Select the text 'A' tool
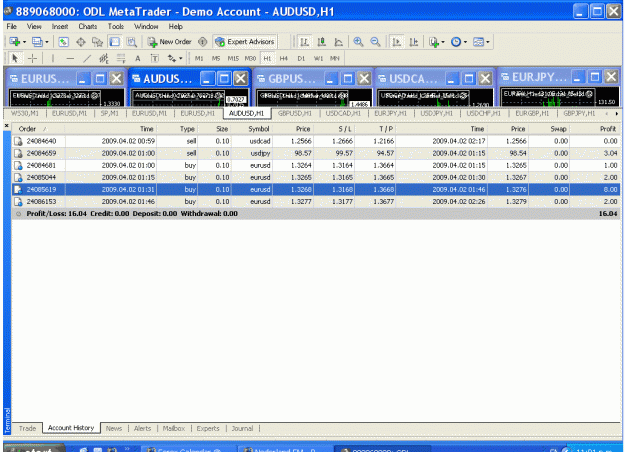 138,59
